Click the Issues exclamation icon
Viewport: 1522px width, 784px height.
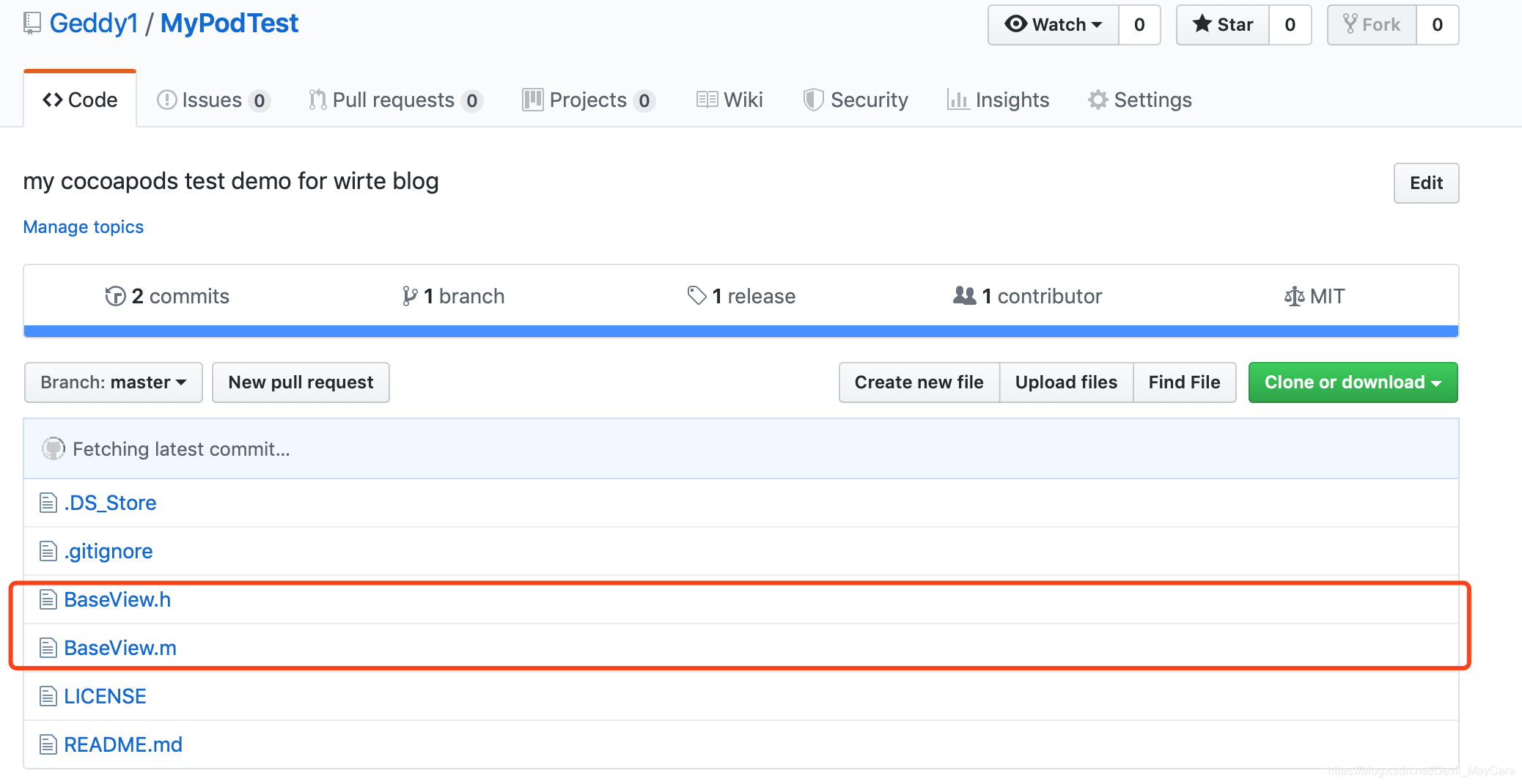tap(166, 100)
